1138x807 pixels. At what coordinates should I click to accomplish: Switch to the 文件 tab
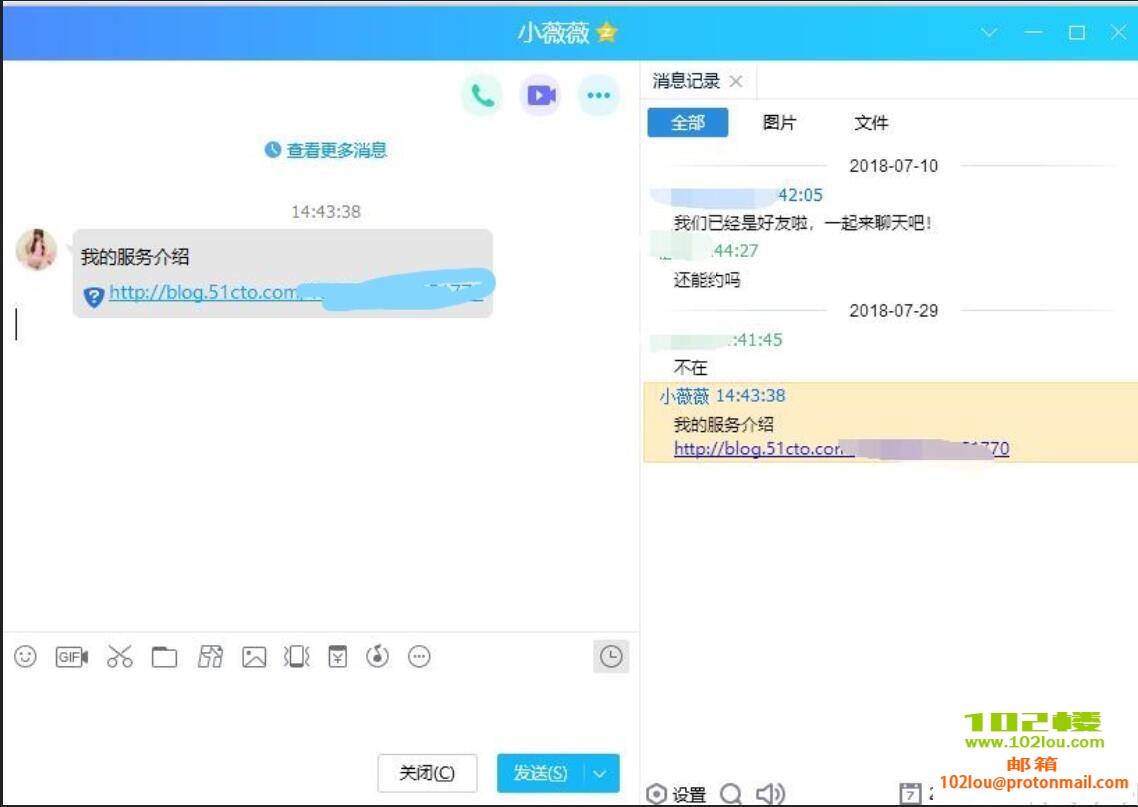pyautogui.click(x=871, y=123)
